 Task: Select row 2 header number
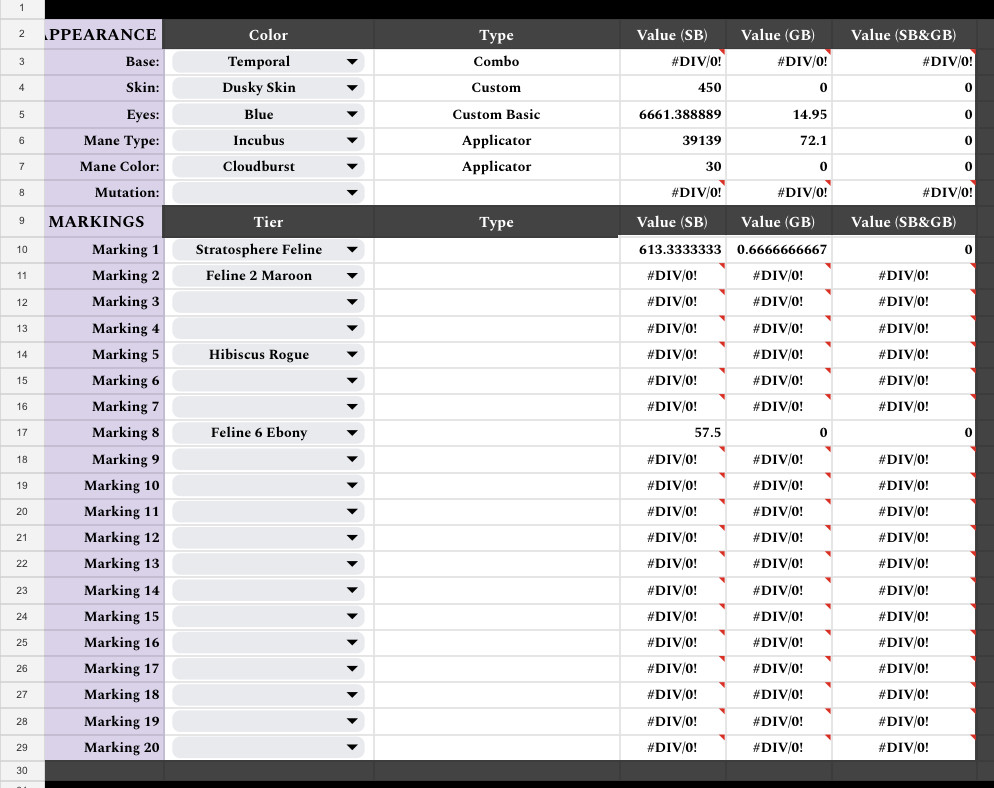[22, 34]
